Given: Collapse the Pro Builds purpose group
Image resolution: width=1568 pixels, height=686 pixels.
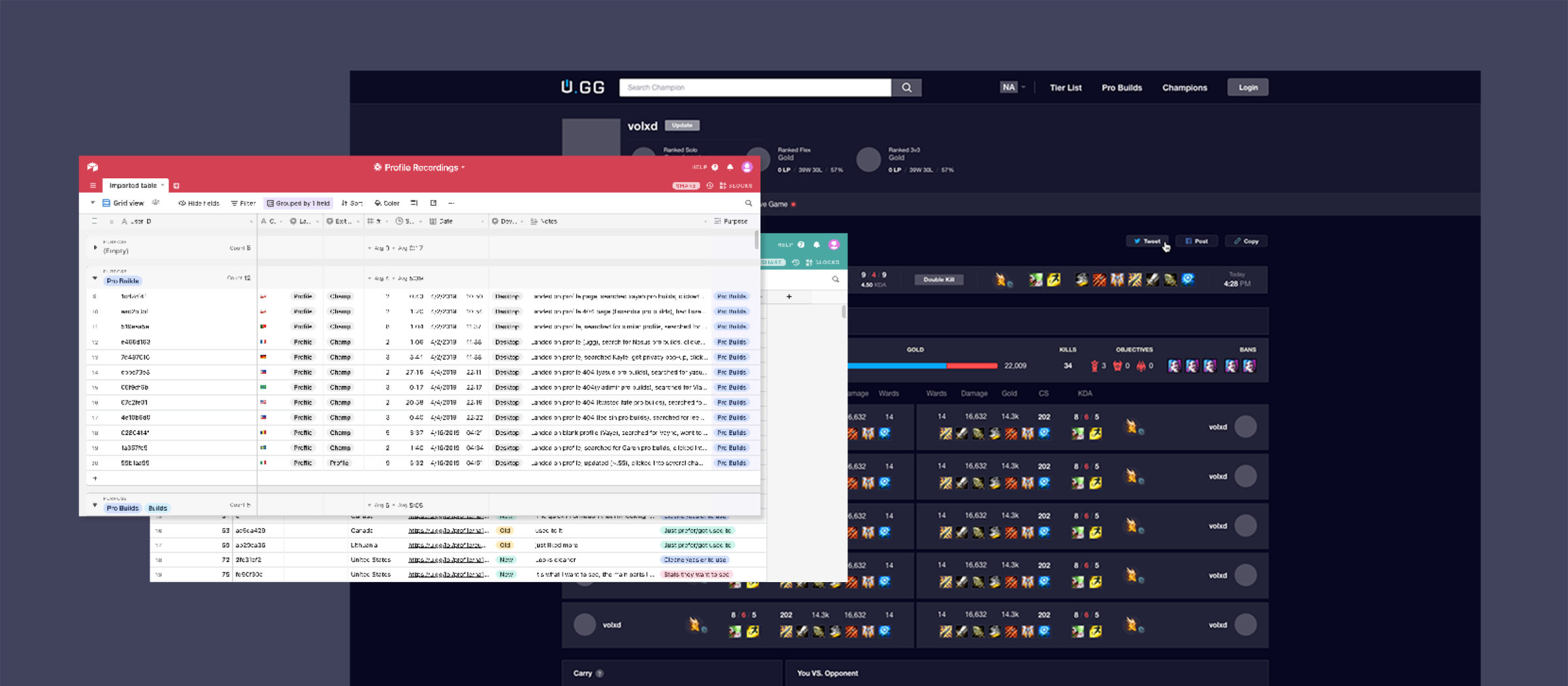Looking at the screenshot, I should click(x=95, y=278).
